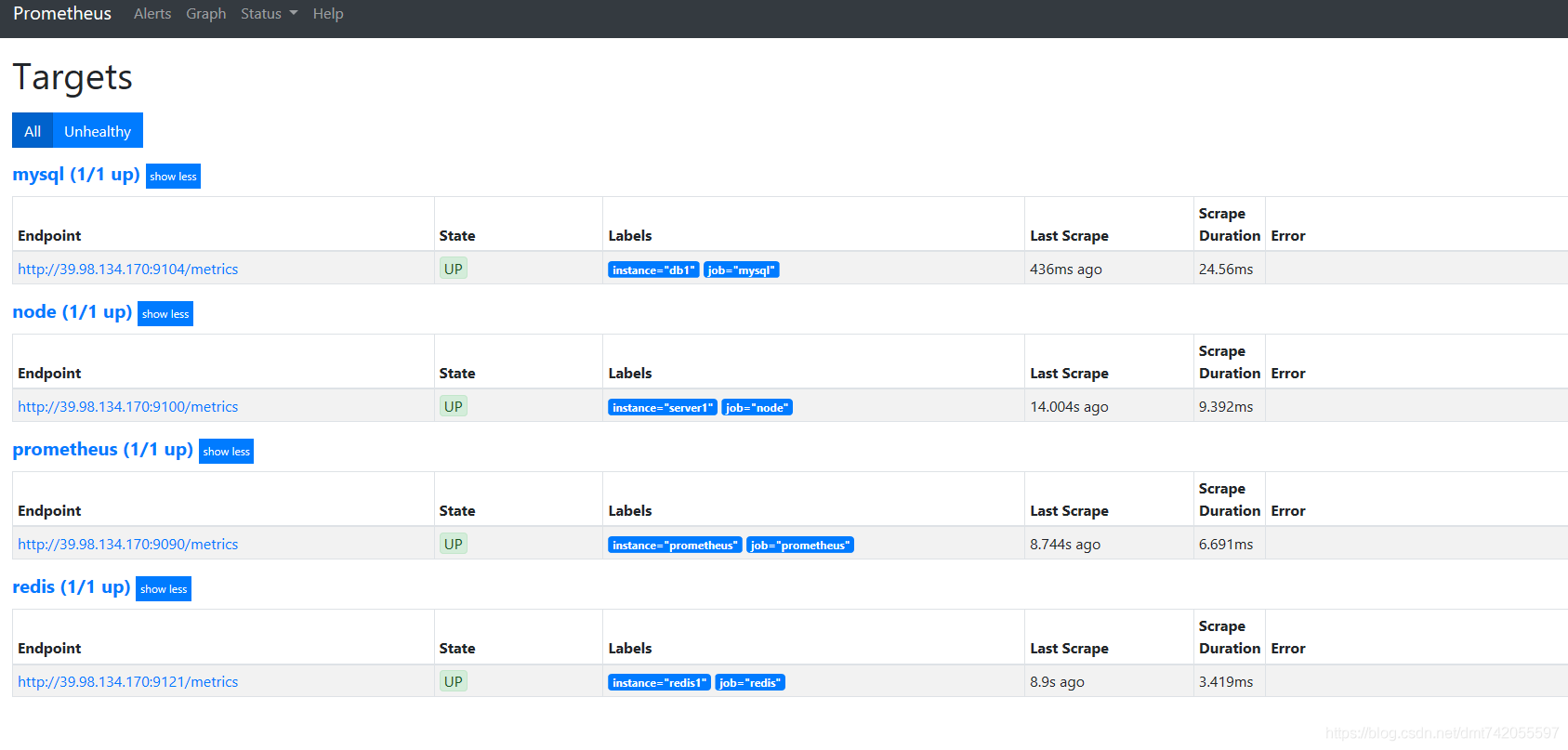Open the node (1/1 up) heading link

point(72,312)
